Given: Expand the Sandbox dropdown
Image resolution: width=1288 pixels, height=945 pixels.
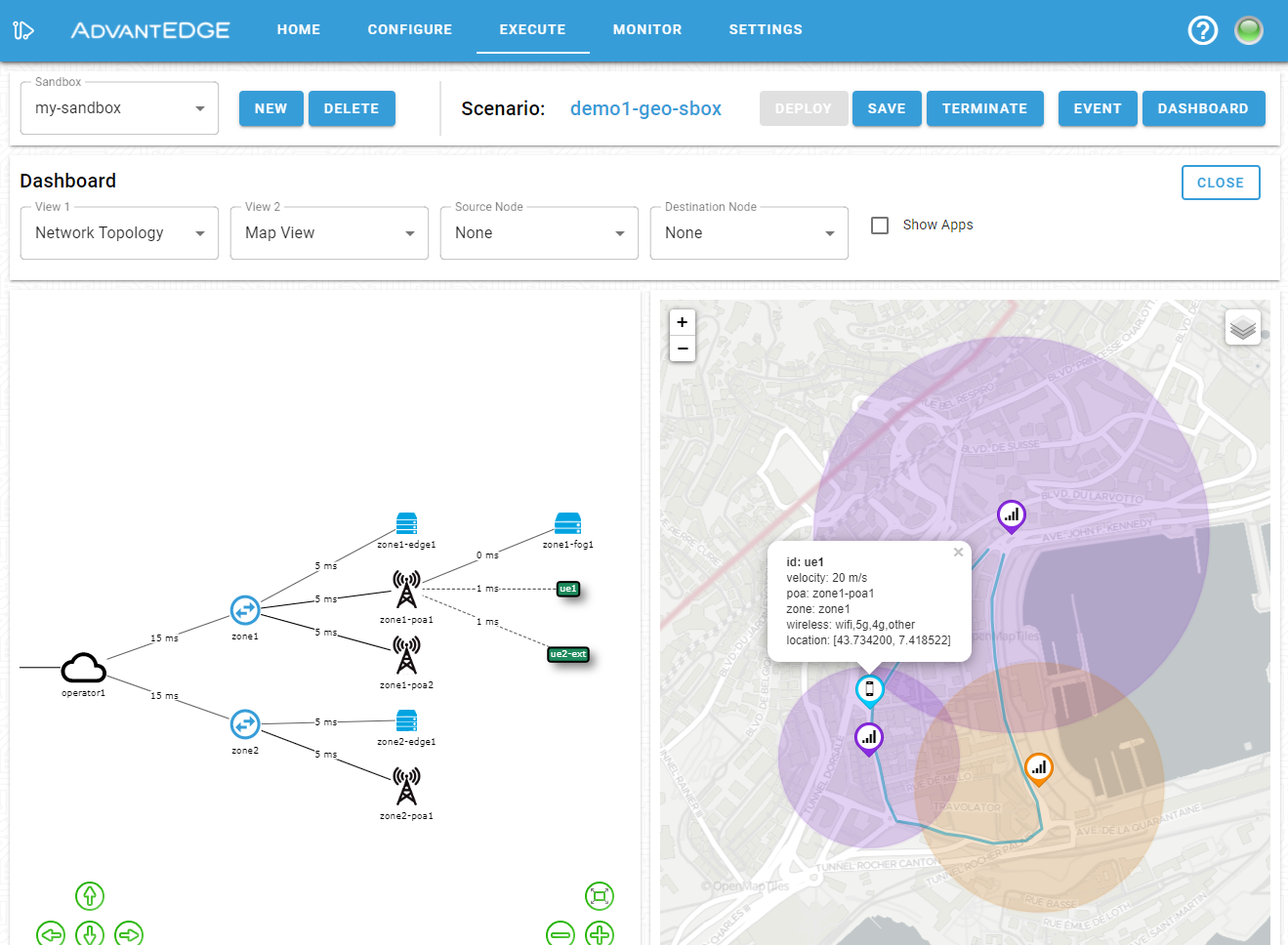Looking at the screenshot, I should [x=119, y=108].
